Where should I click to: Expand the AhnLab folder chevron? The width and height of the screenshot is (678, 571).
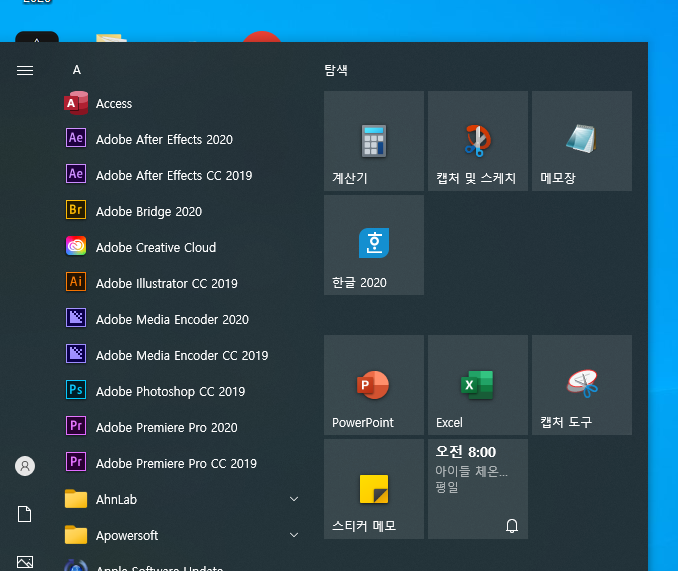pos(294,499)
